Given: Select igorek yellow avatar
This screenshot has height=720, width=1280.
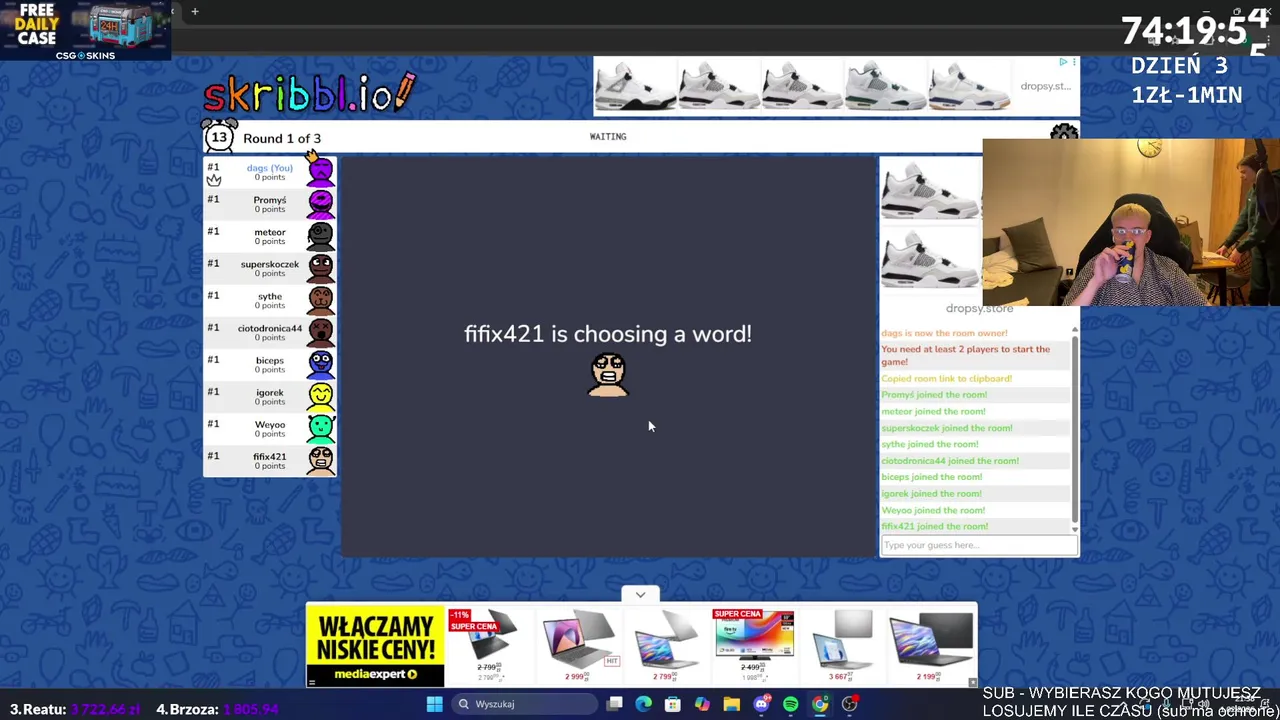Looking at the screenshot, I should (320, 396).
